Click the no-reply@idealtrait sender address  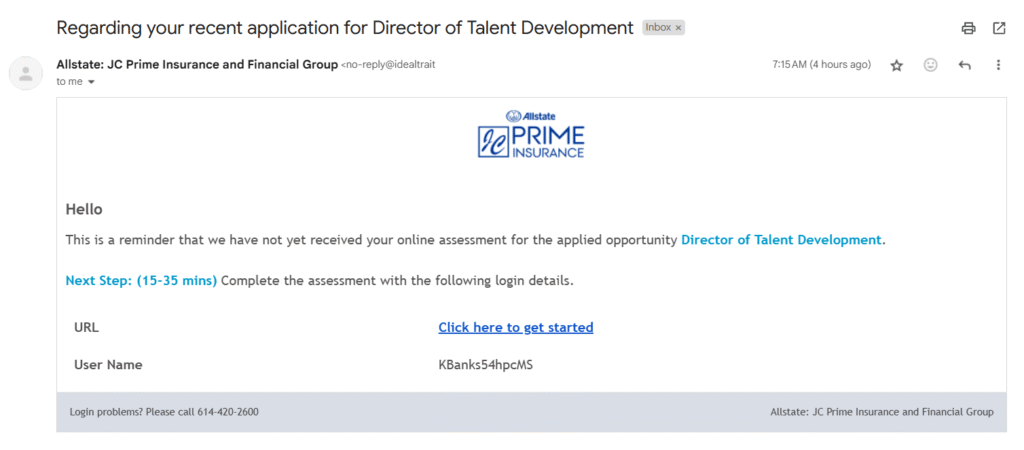click(x=389, y=65)
